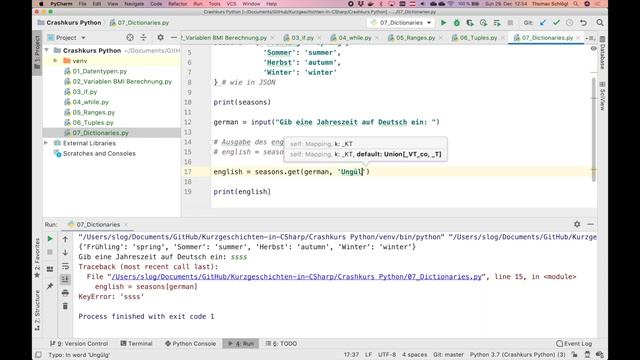Viewport: 640px width, 360px height.
Task: Select Scratches and Consoles node
Action: tap(99, 153)
